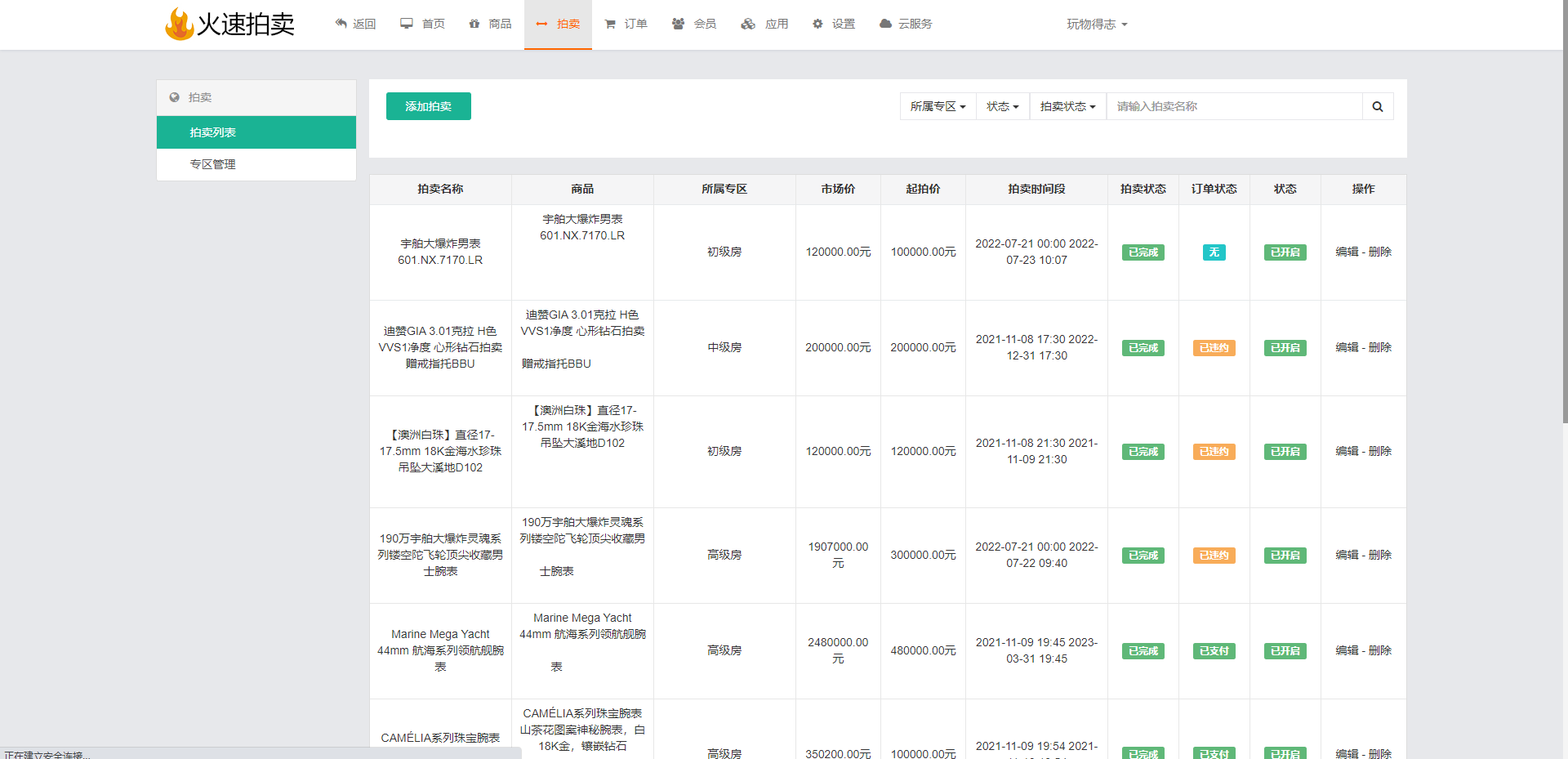Click the magnifier search button
This screenshot has height=759, width=1568.
[x=1377, y=106]
